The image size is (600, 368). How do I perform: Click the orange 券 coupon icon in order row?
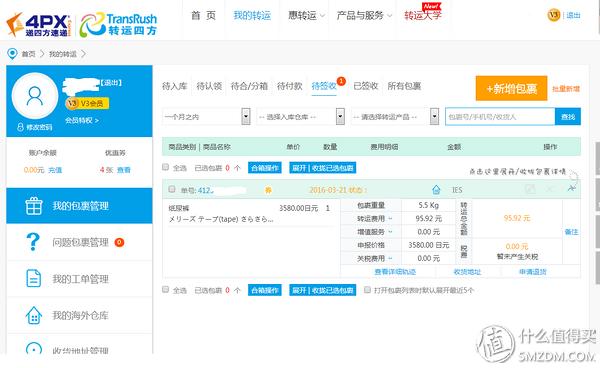tap(268, 190)
